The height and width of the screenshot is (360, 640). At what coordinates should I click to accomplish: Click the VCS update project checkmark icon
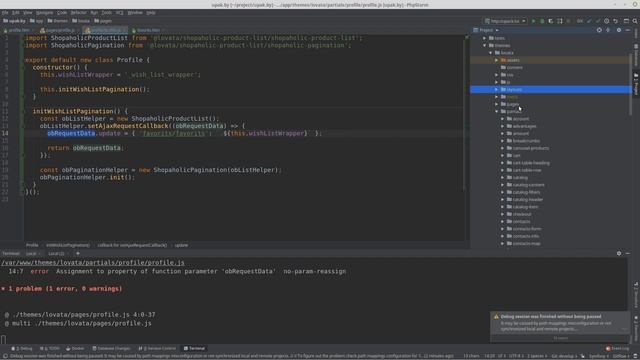tap(589, 21)
